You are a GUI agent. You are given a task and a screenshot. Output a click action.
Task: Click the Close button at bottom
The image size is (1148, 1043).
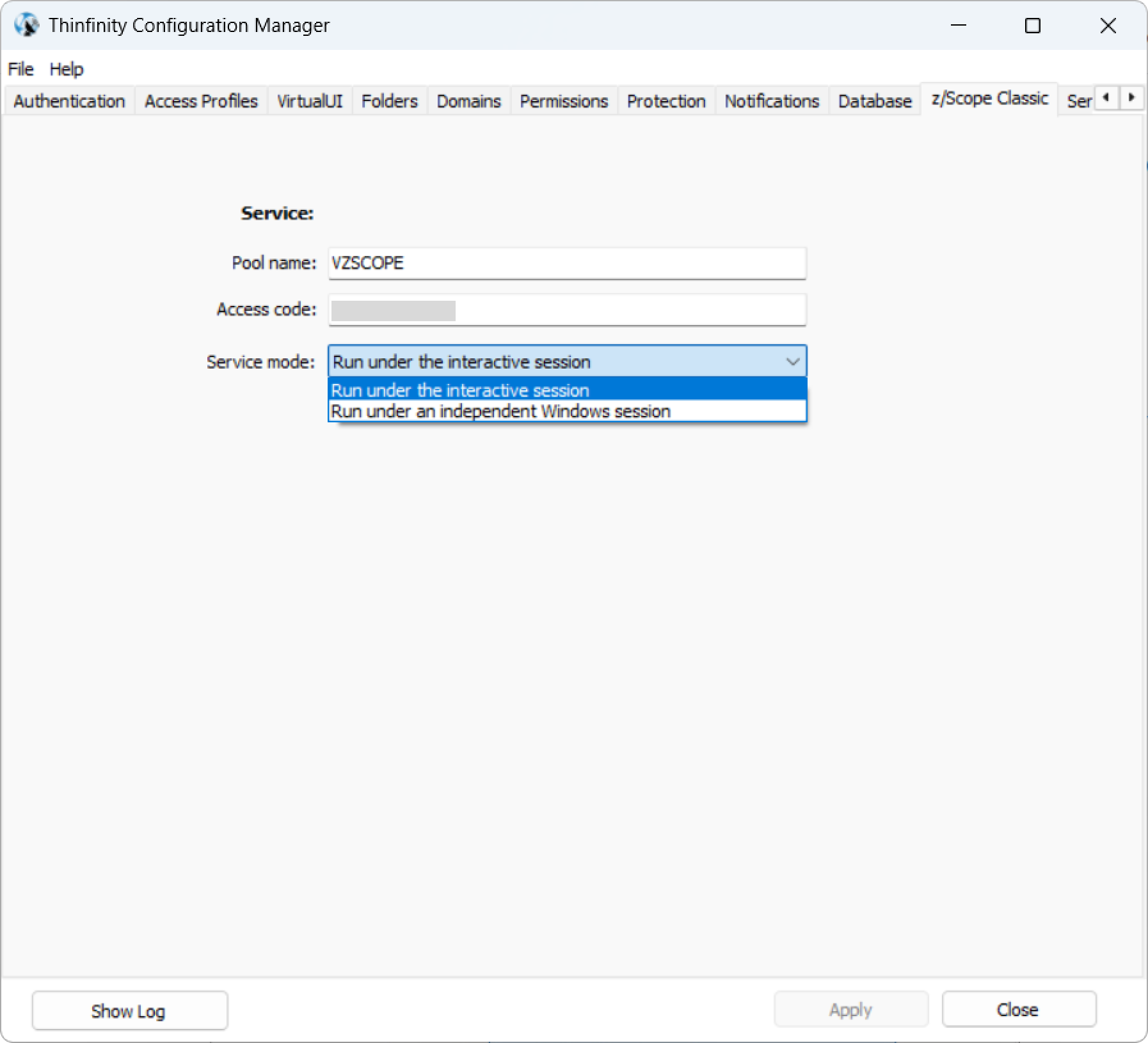click(1019, 1010)
